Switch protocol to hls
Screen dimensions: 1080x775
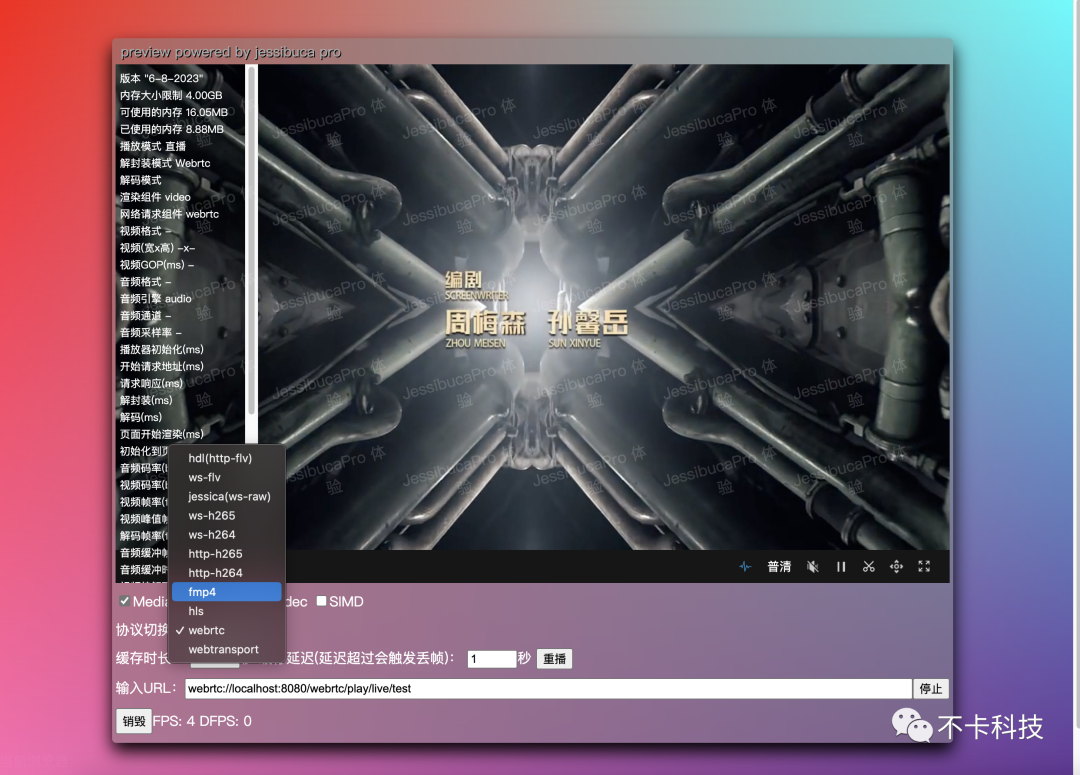[227, 611]
